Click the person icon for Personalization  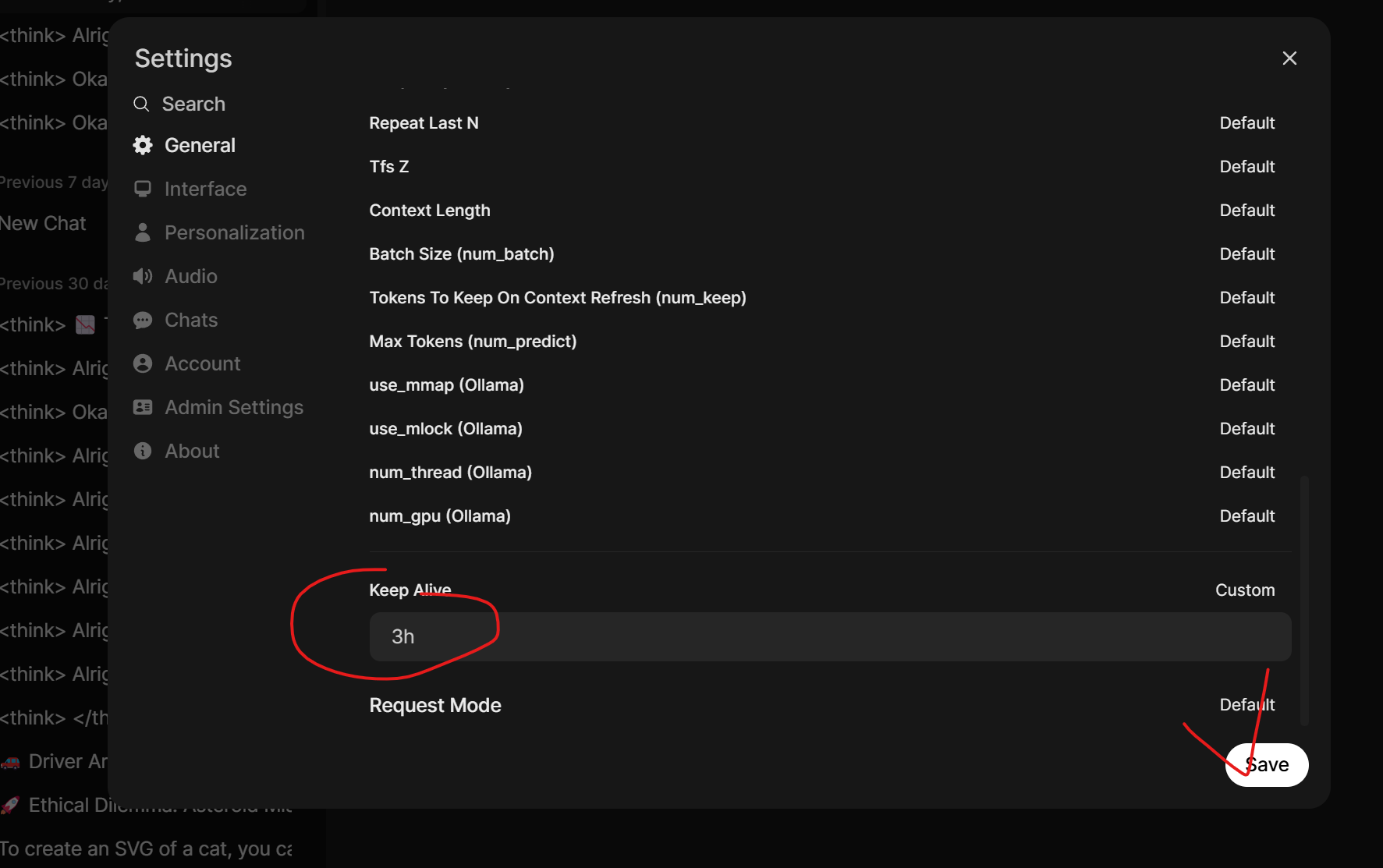pos(143,233)
